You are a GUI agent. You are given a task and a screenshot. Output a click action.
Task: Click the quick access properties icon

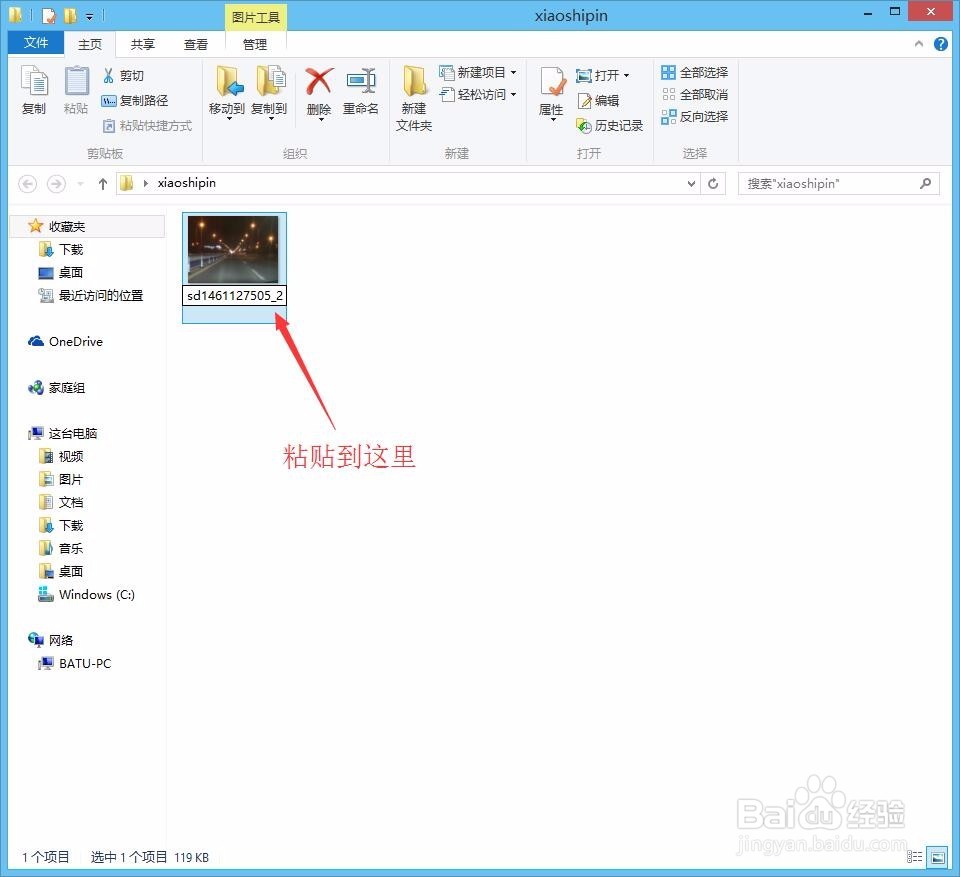(x=49, y=15)
